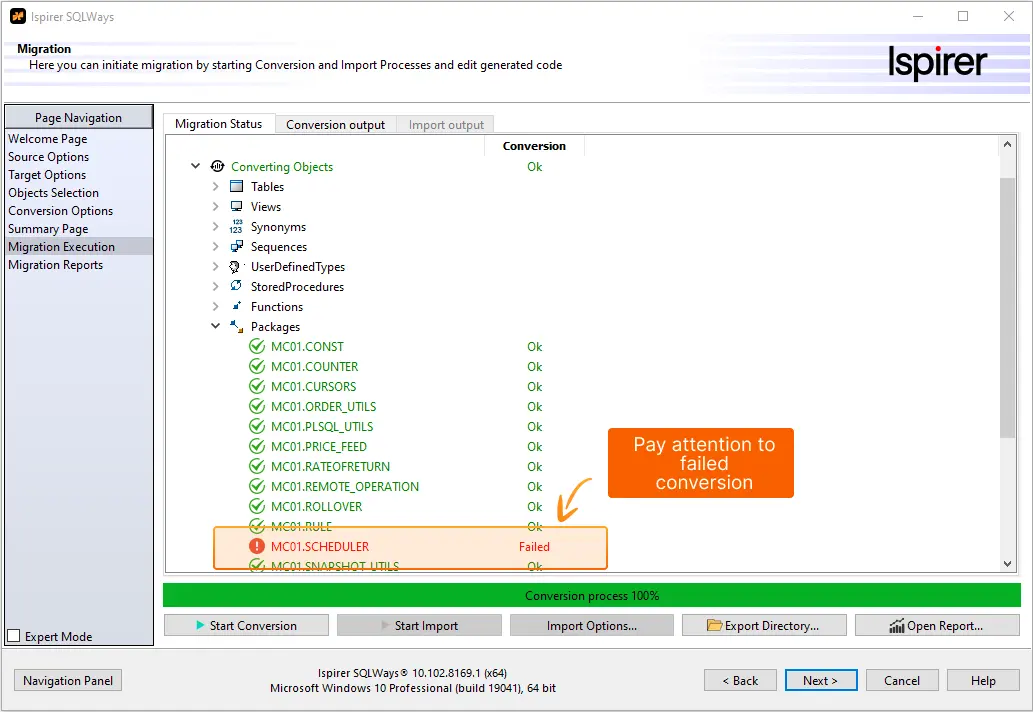Open the Export Directory button

click(x=764, y=625)
